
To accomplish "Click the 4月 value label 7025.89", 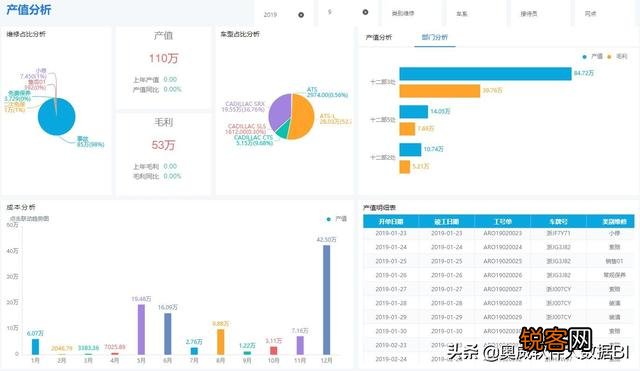I will click(115, 347).
